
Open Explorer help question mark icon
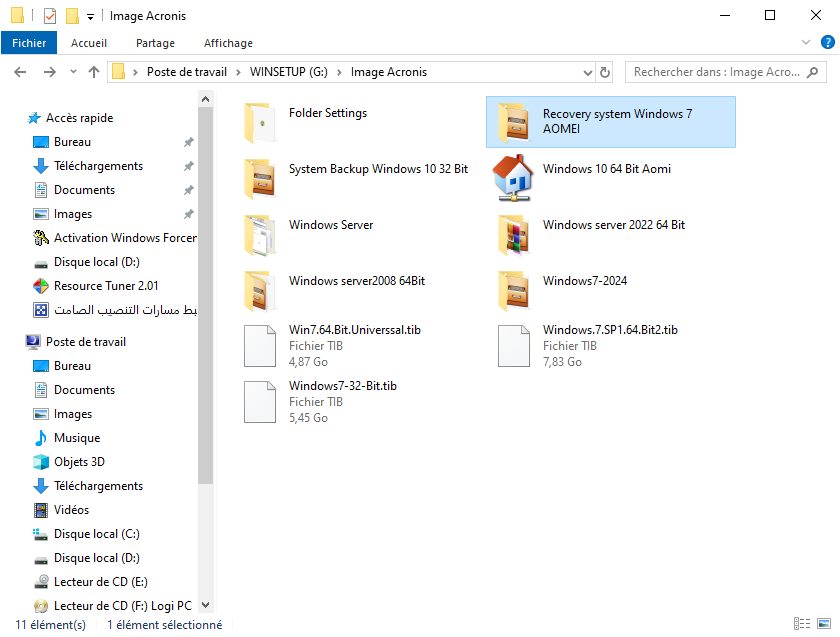tap(828, 42)
